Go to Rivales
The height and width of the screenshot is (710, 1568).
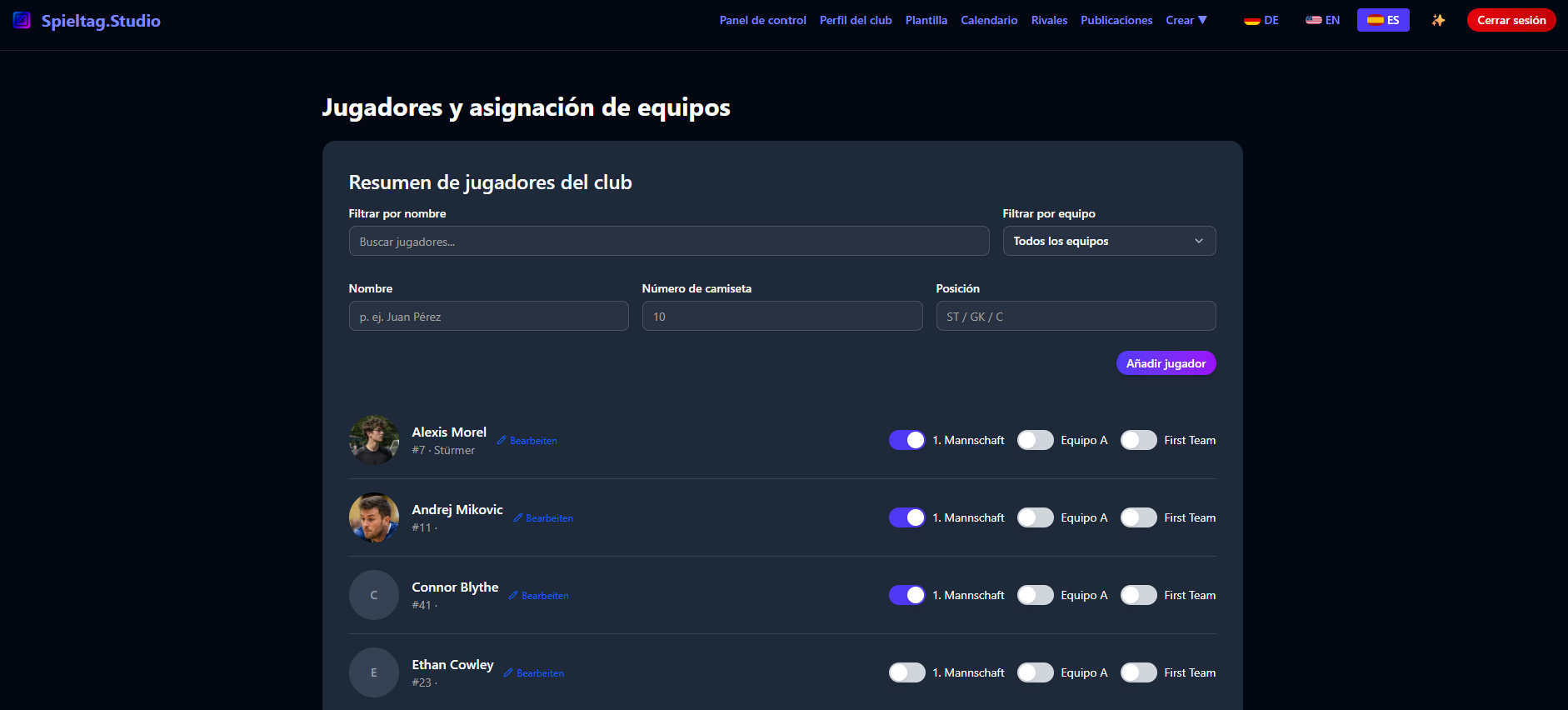point(1049,20)
